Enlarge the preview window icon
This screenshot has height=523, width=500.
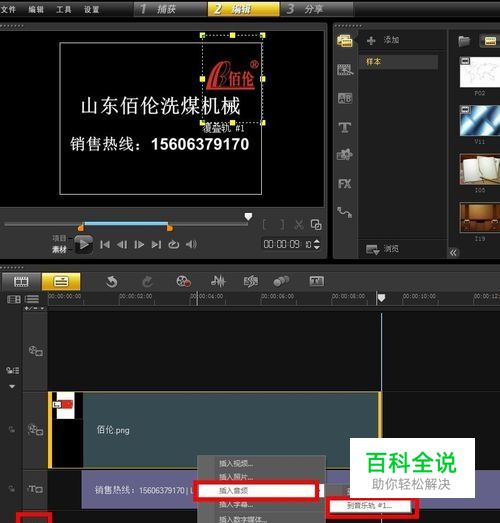(316, 225)
